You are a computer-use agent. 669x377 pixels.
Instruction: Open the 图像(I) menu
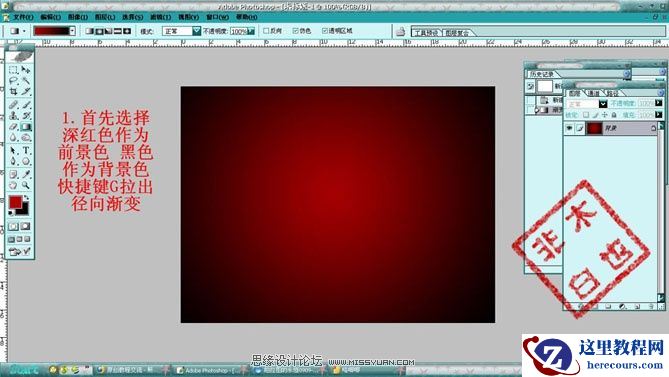[78, 17]
